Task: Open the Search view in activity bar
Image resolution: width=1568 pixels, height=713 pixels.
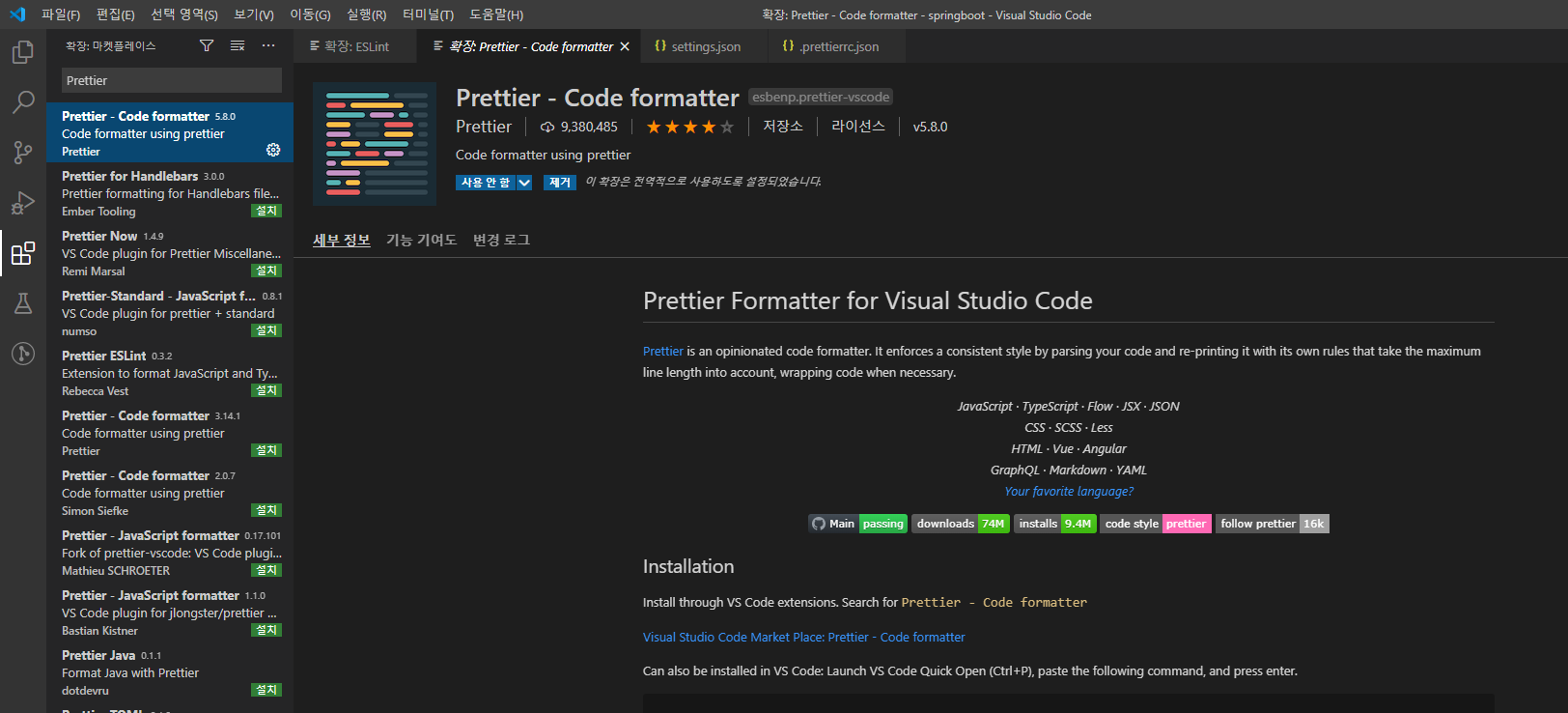Action: click(x=23, y=101)
